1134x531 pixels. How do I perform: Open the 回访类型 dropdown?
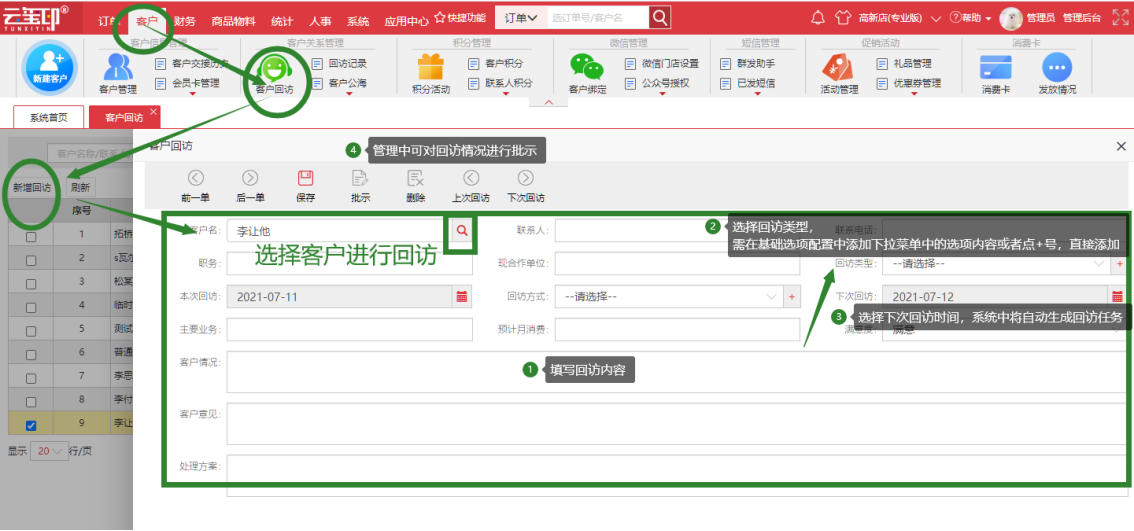pyautogui.click(x=997, y=264)
